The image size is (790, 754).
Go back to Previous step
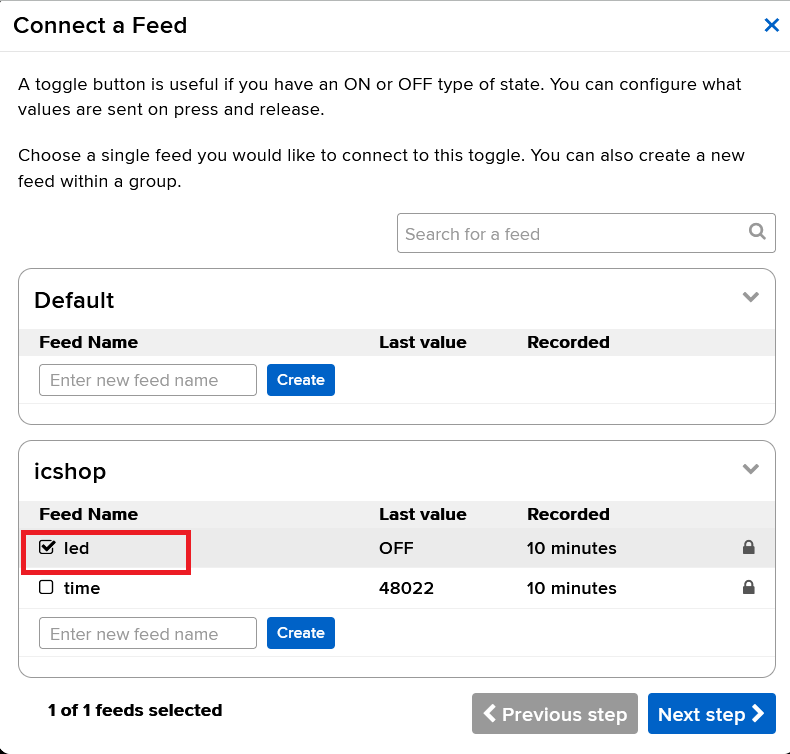(555, 714)
